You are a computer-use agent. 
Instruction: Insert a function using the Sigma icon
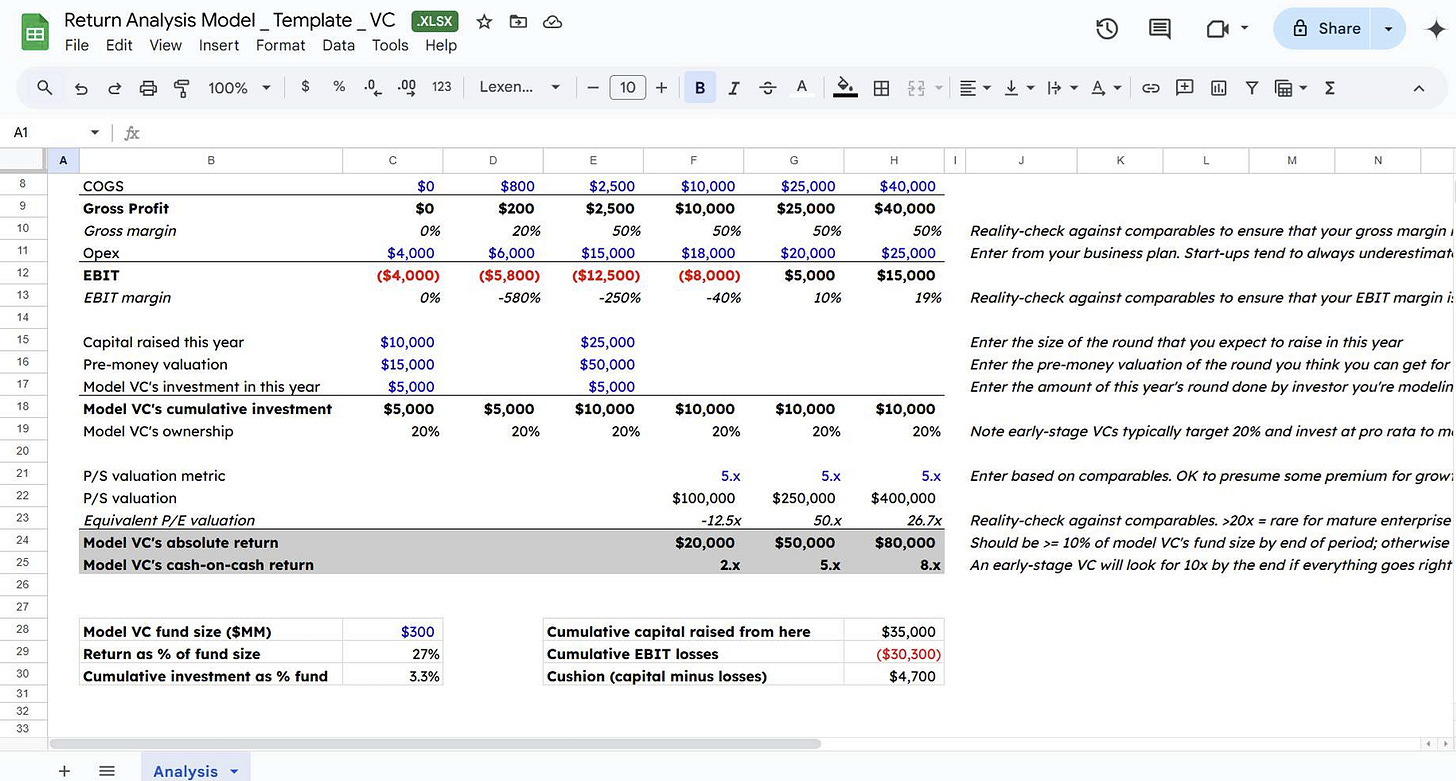(1329, 87)
